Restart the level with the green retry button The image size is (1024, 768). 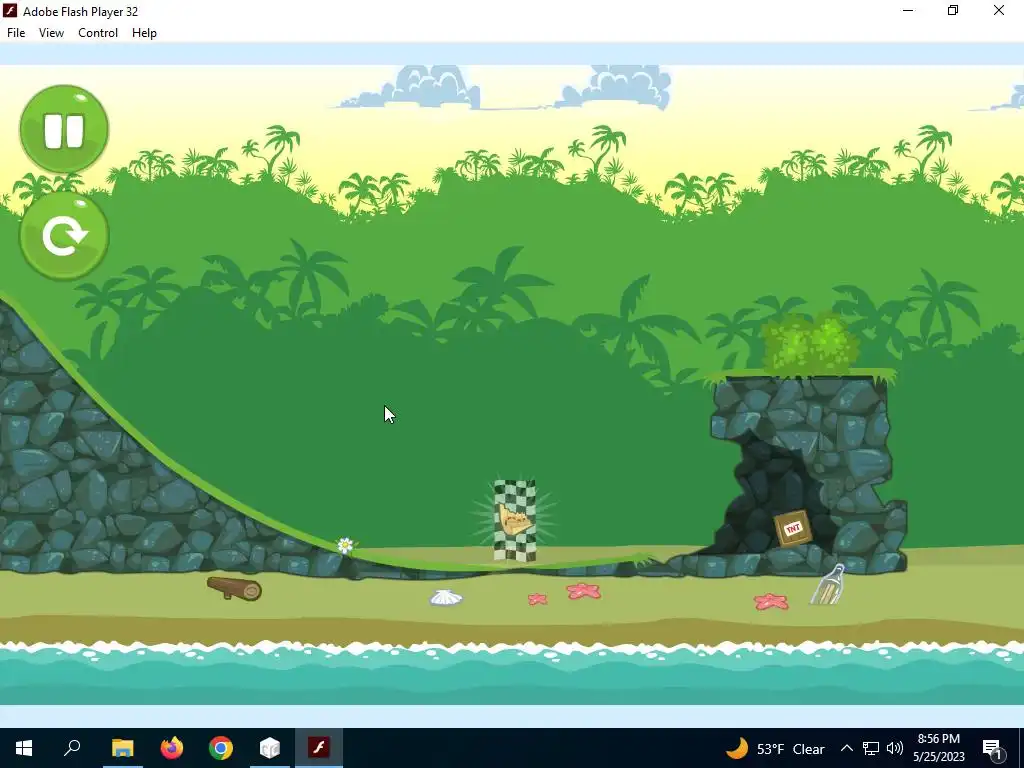click(64, 236)
